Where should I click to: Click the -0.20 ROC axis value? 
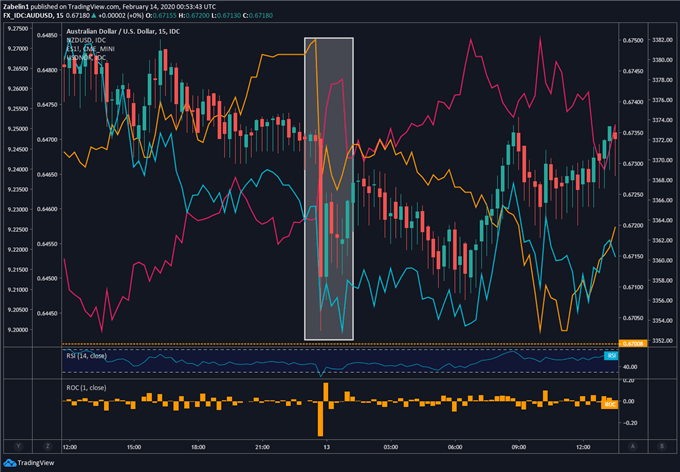click(x=629, y=423)
